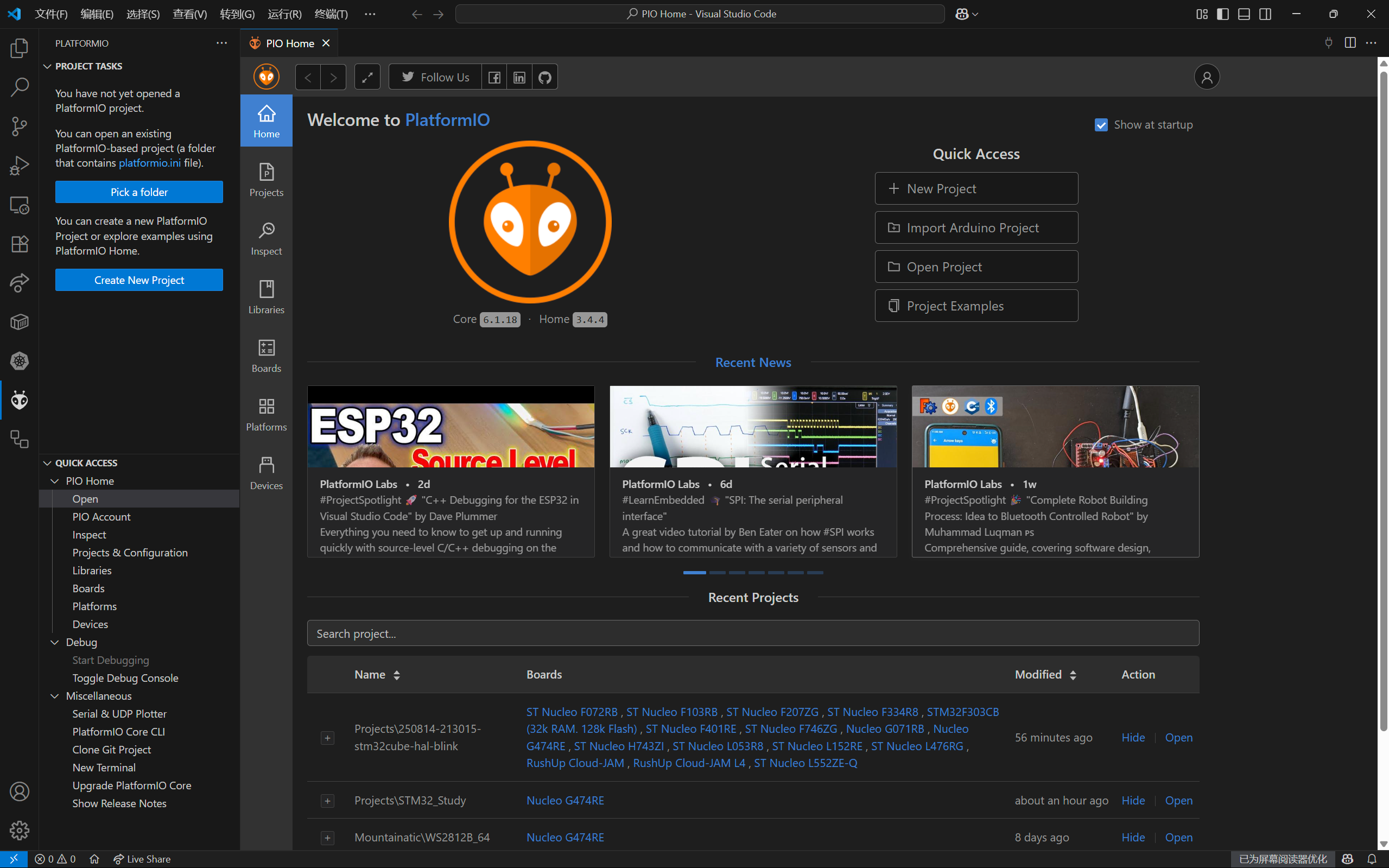Click the vertical scrollbar of PIO Home
The image size is (1389, 868).
pos(1383,402)
